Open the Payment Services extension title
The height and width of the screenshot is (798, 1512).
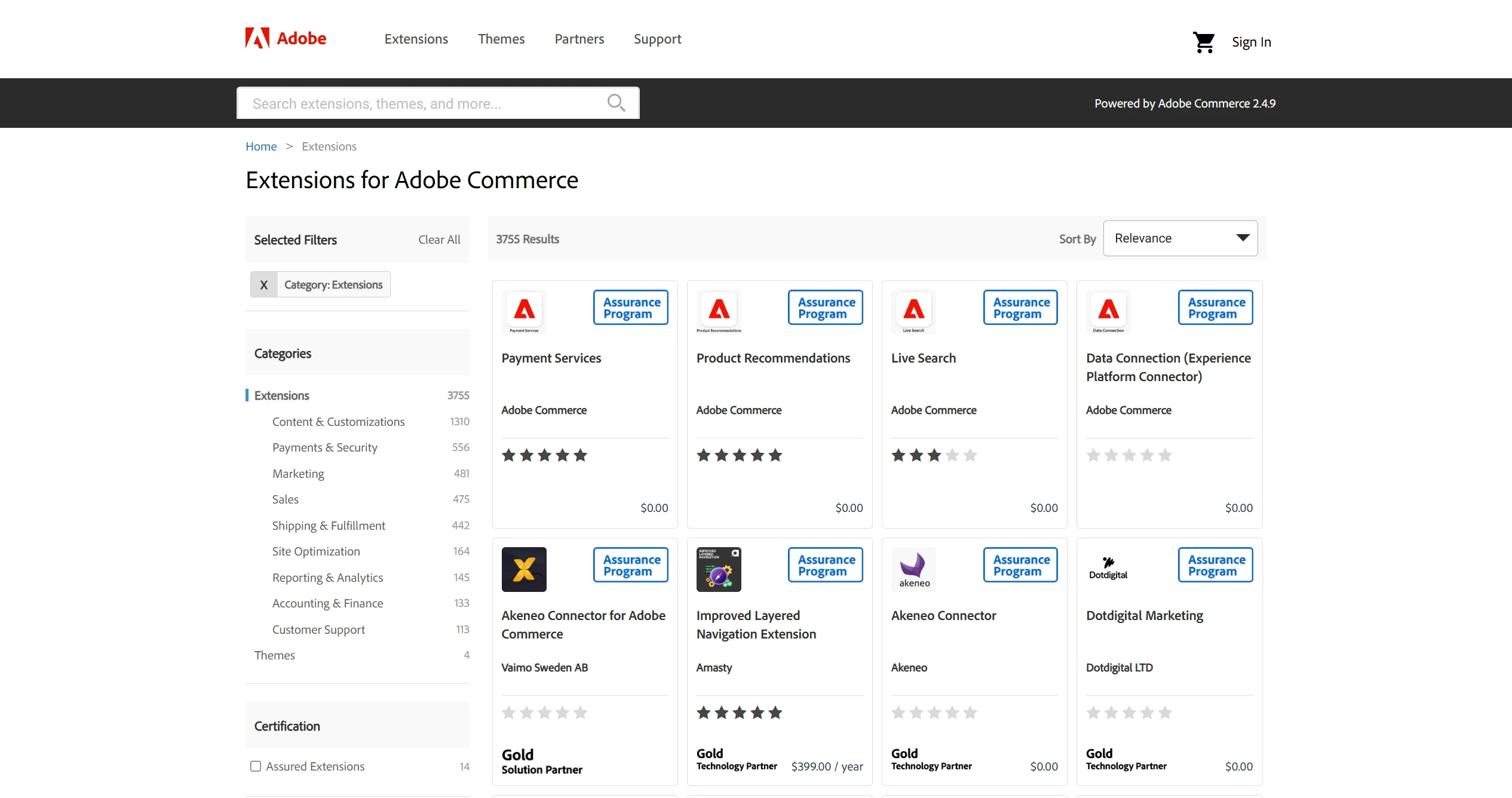(x=551, y=358)
